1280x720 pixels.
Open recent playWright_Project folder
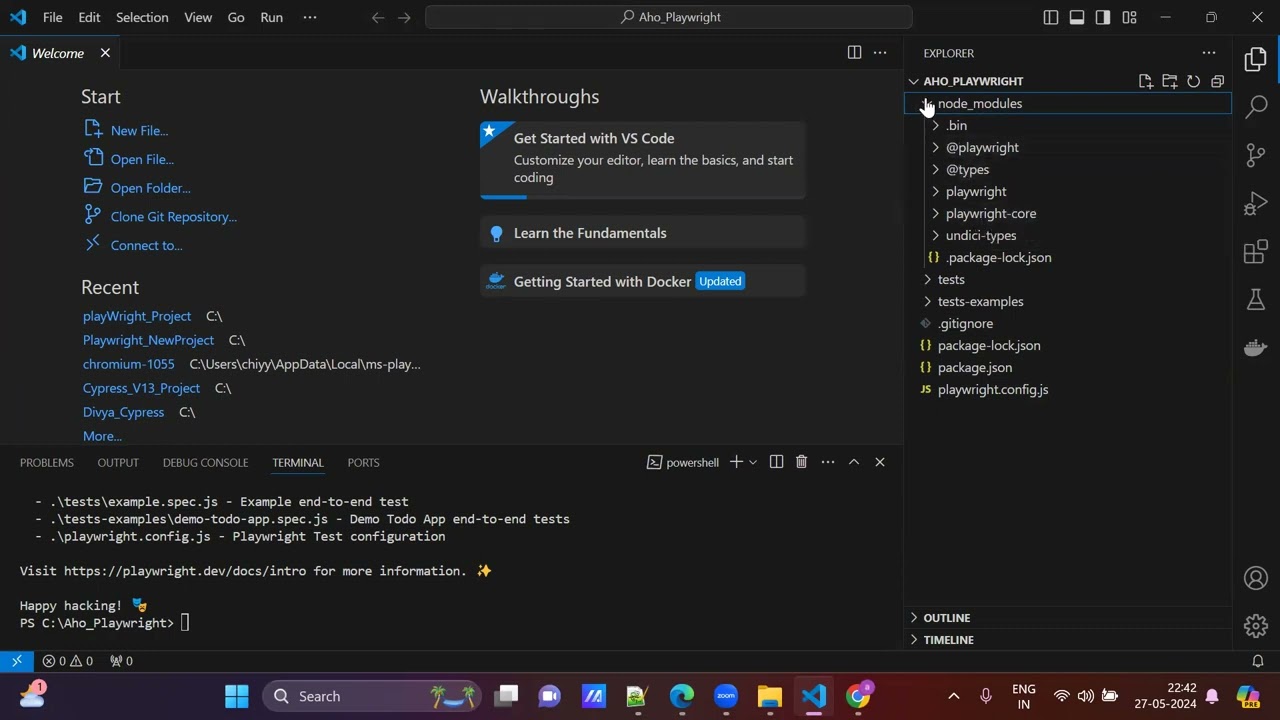137,316
